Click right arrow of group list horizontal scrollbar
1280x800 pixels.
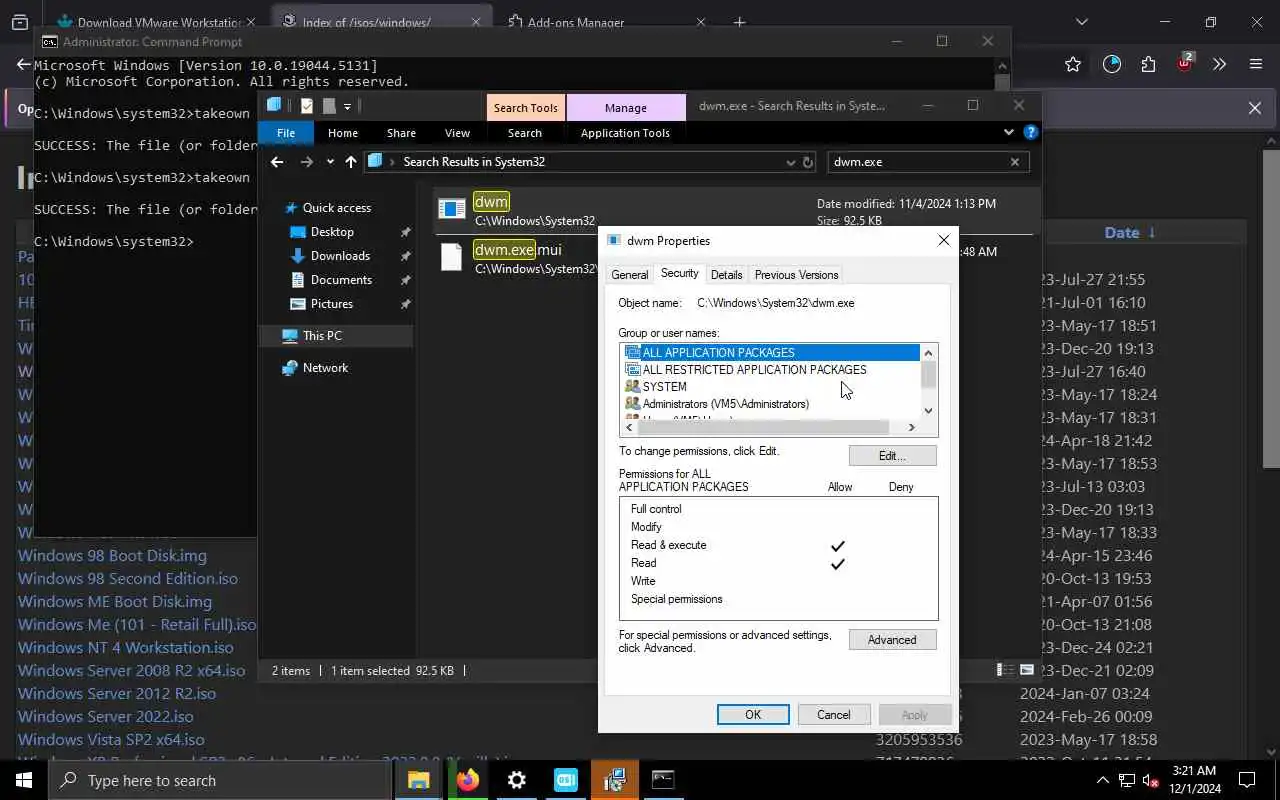tap(911, 427)
